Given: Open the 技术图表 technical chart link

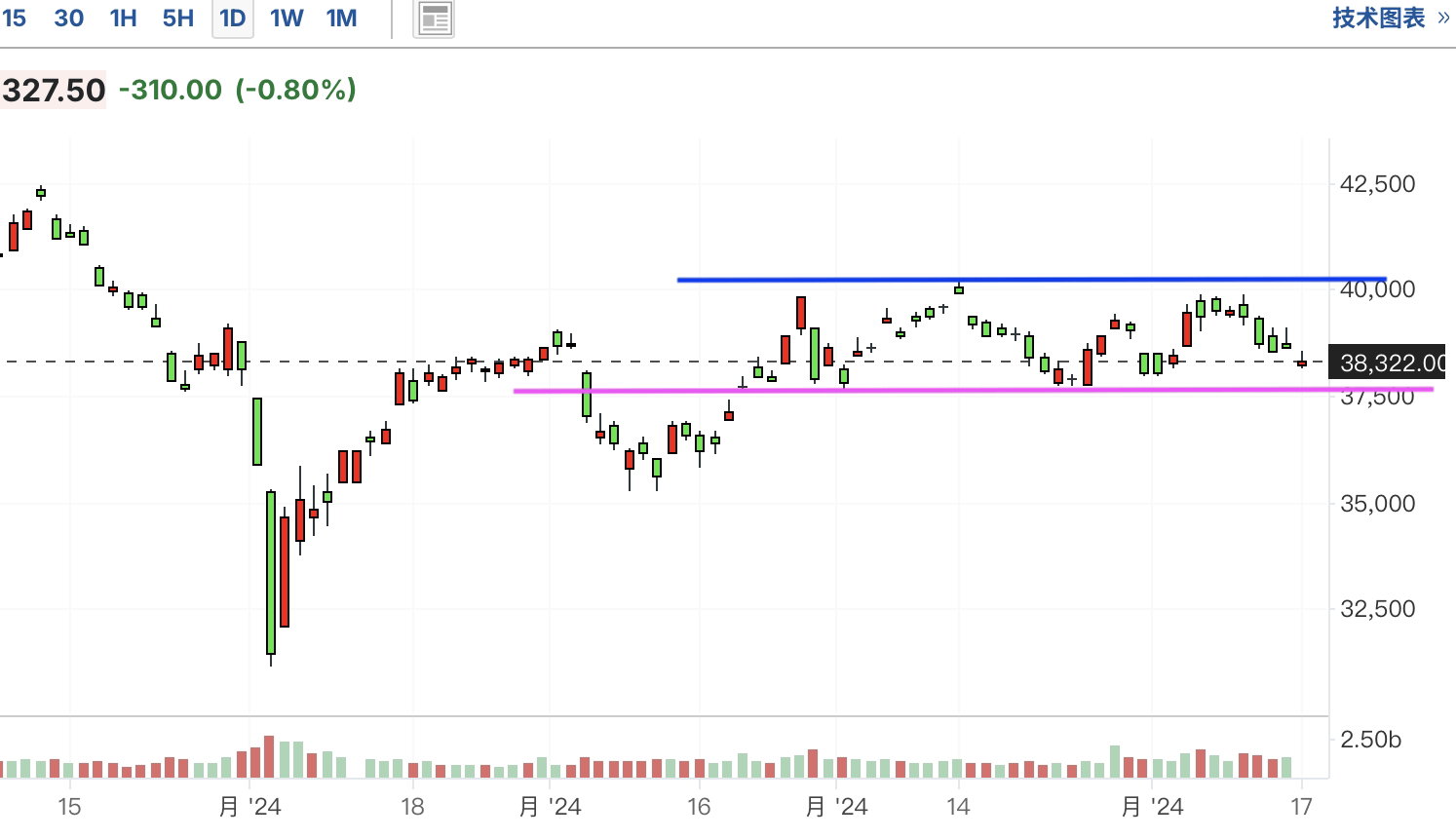Looking at the screenshot, I should pos(1391,18).
